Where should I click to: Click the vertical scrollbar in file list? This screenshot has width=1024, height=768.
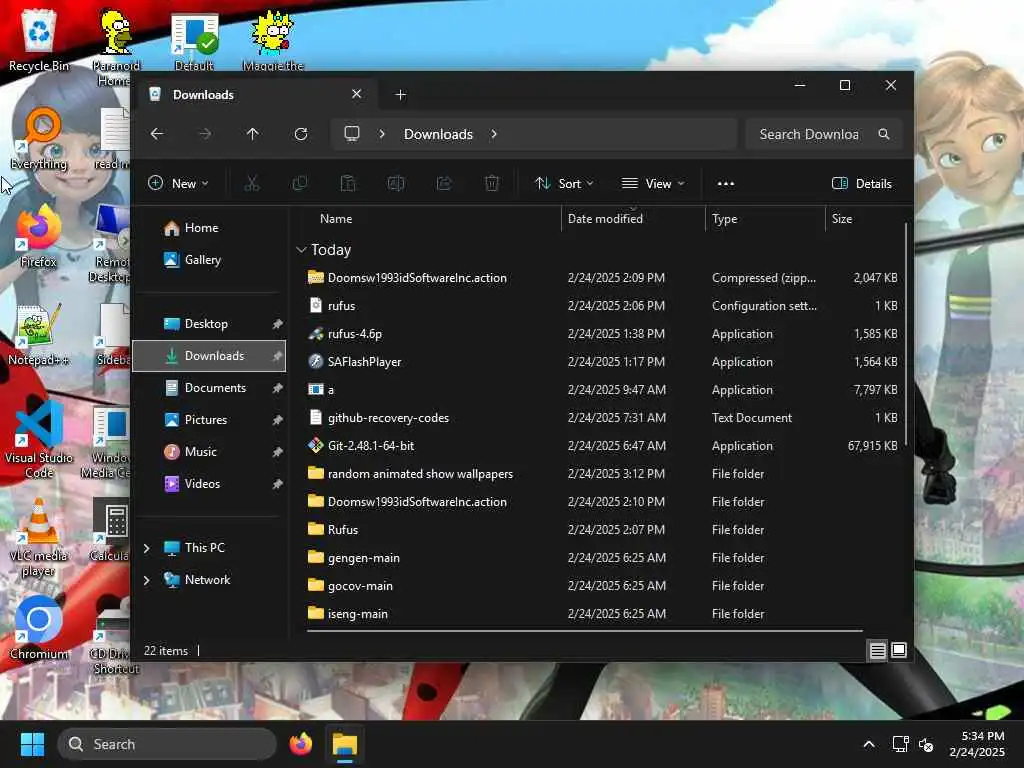906,335
